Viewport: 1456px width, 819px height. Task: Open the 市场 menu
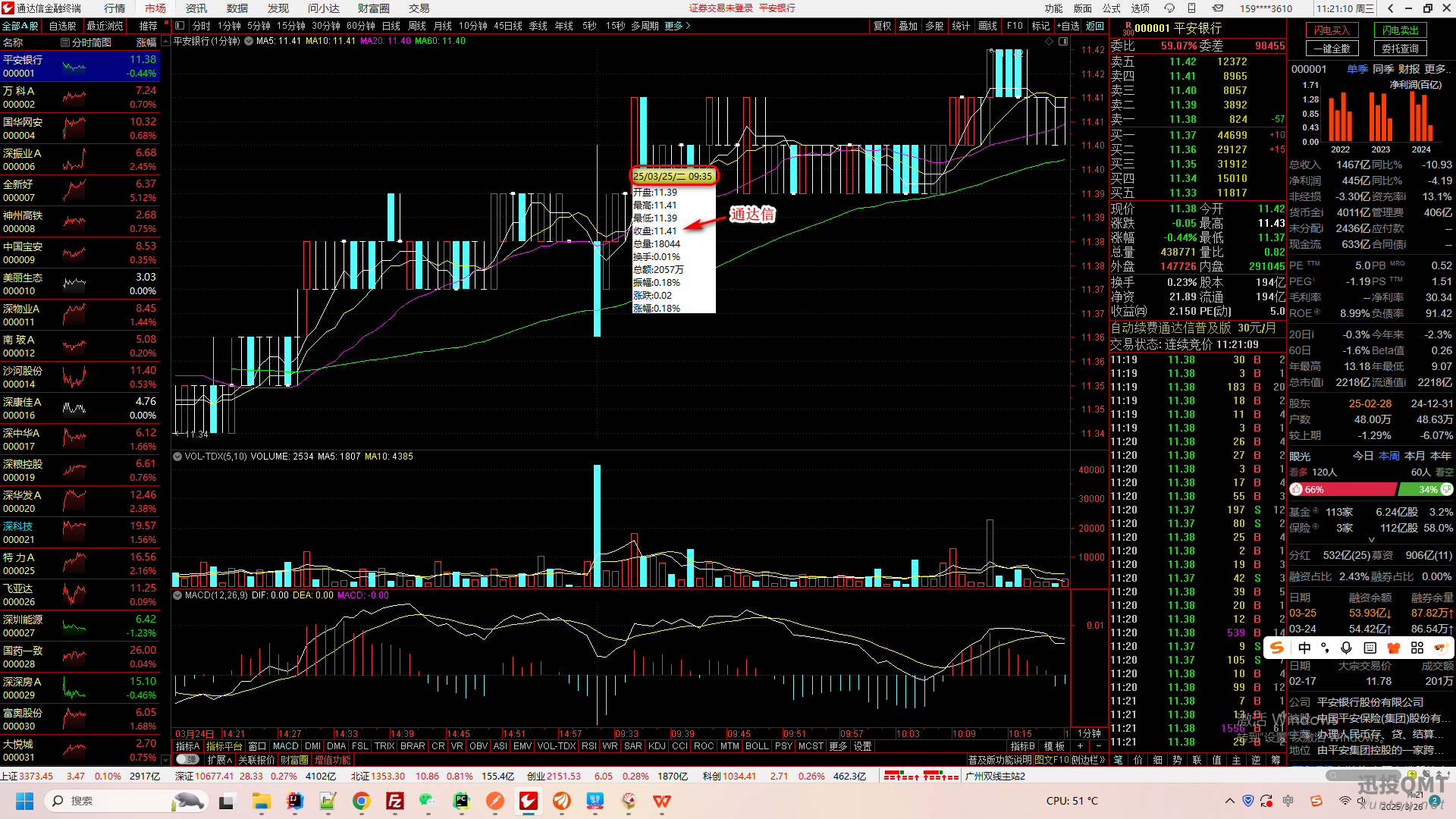pyautogui.click(x=155, y=8)
